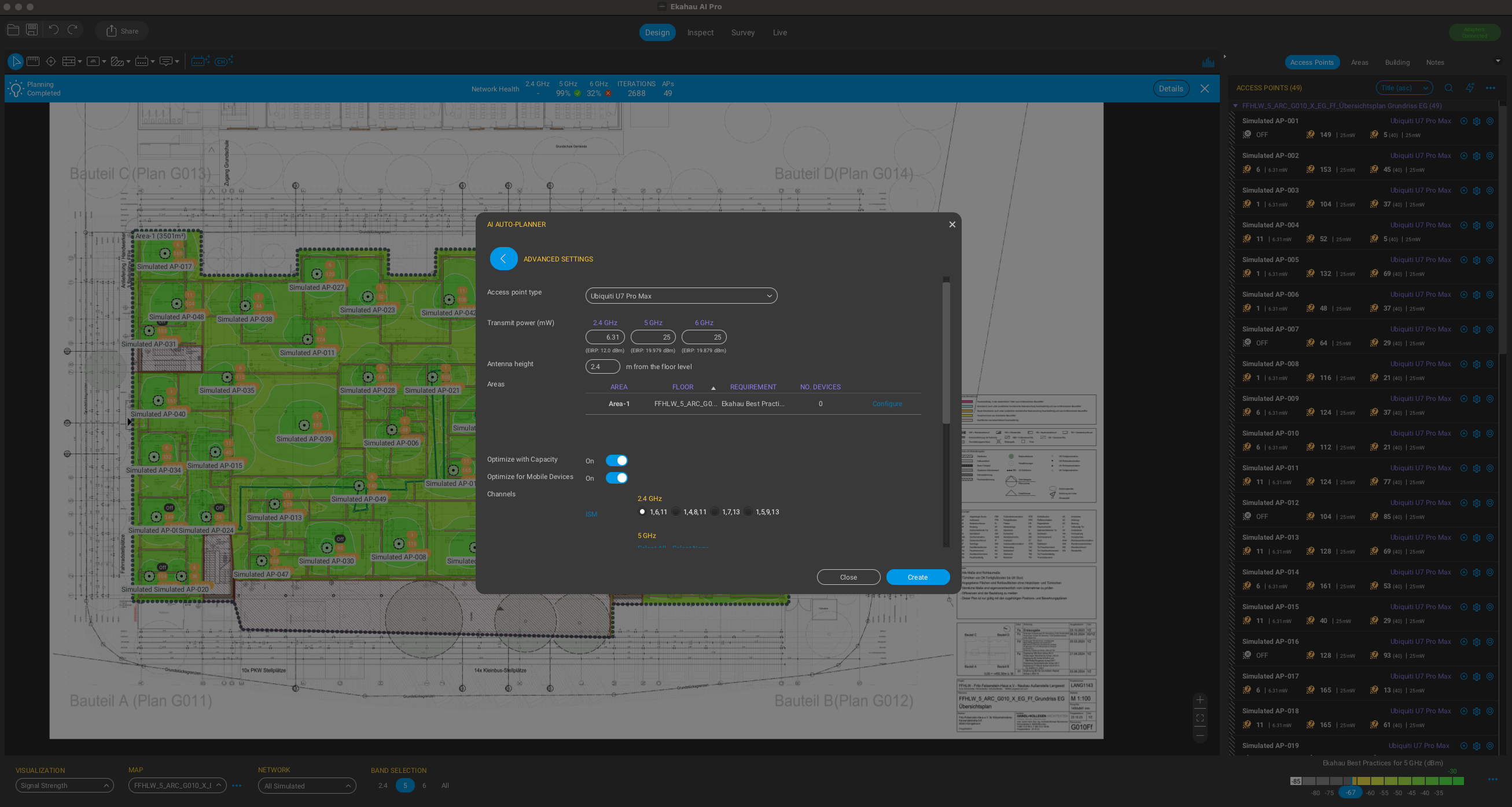
Task: Search the access points list
Action: coord(1448,88)
